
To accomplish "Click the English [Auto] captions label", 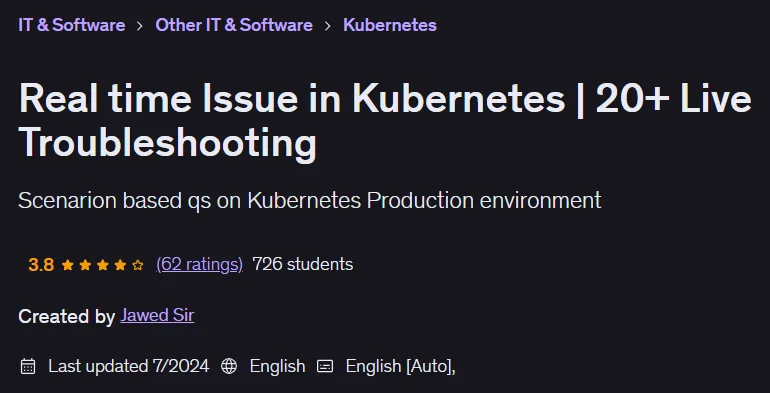I will click(400, 366).
